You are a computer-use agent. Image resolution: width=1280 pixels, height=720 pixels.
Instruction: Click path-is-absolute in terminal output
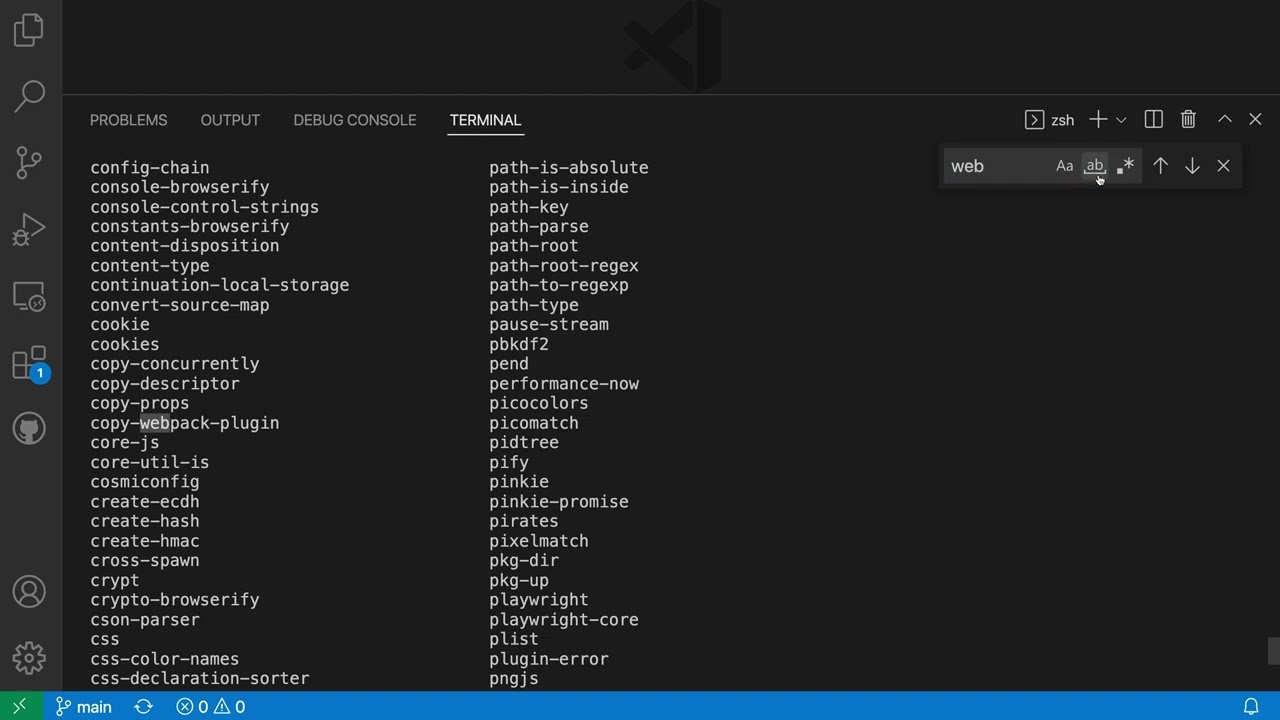click(x=569, y=168)
